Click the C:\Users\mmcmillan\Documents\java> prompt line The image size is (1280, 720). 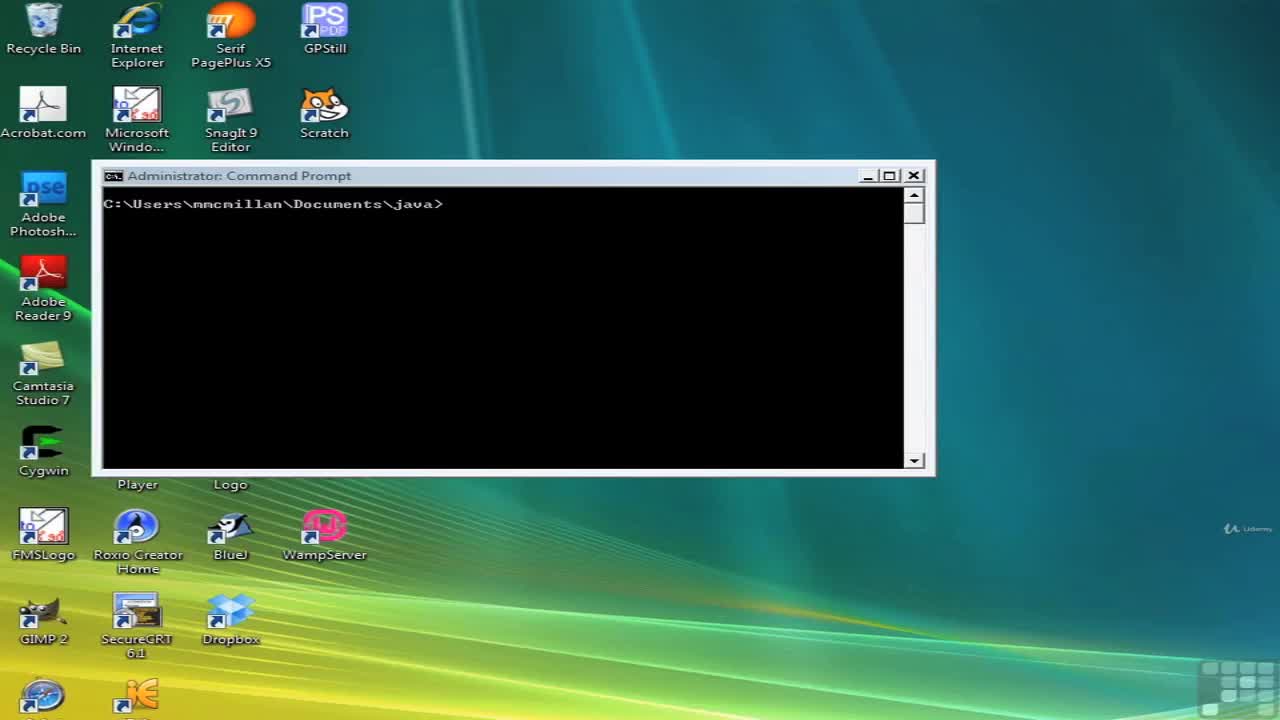coord(273,204)
